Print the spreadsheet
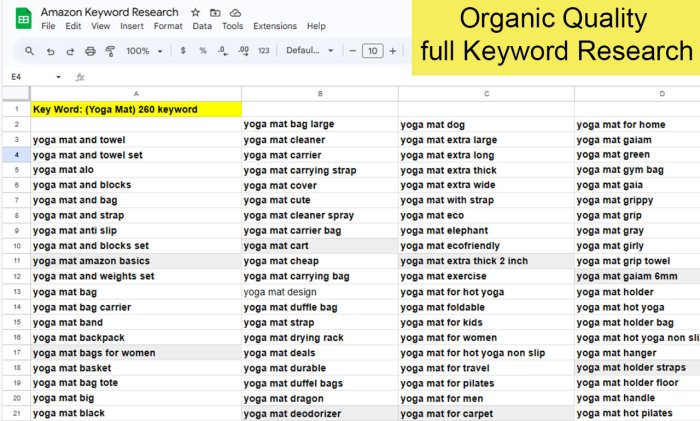Screen dimensions: 700x421 click(x=90, y=51)
